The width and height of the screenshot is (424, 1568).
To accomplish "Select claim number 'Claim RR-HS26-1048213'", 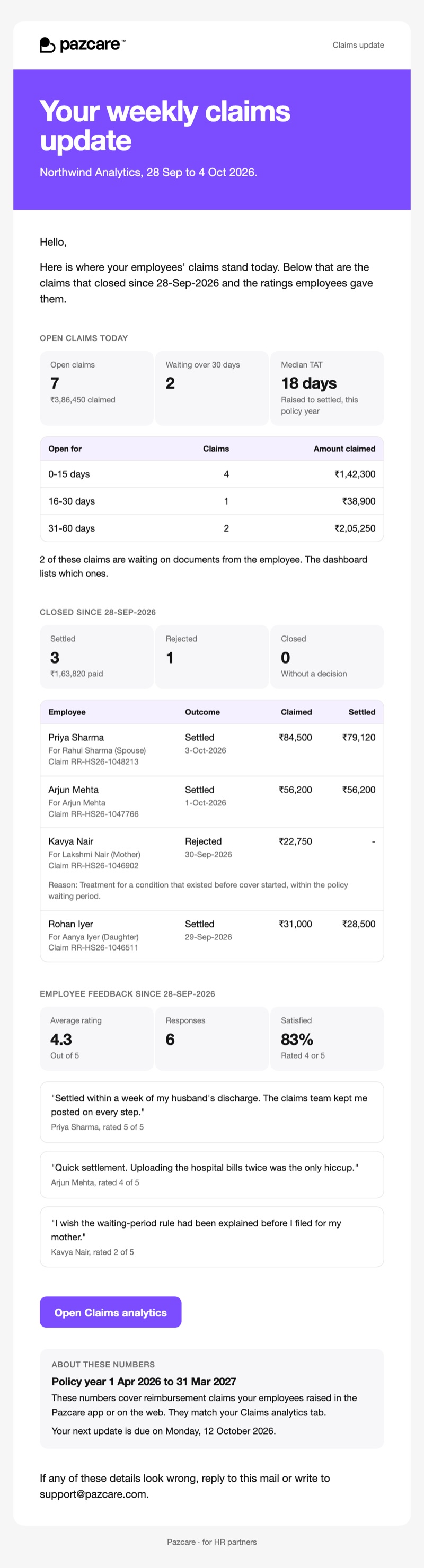I will coord(93,762).
